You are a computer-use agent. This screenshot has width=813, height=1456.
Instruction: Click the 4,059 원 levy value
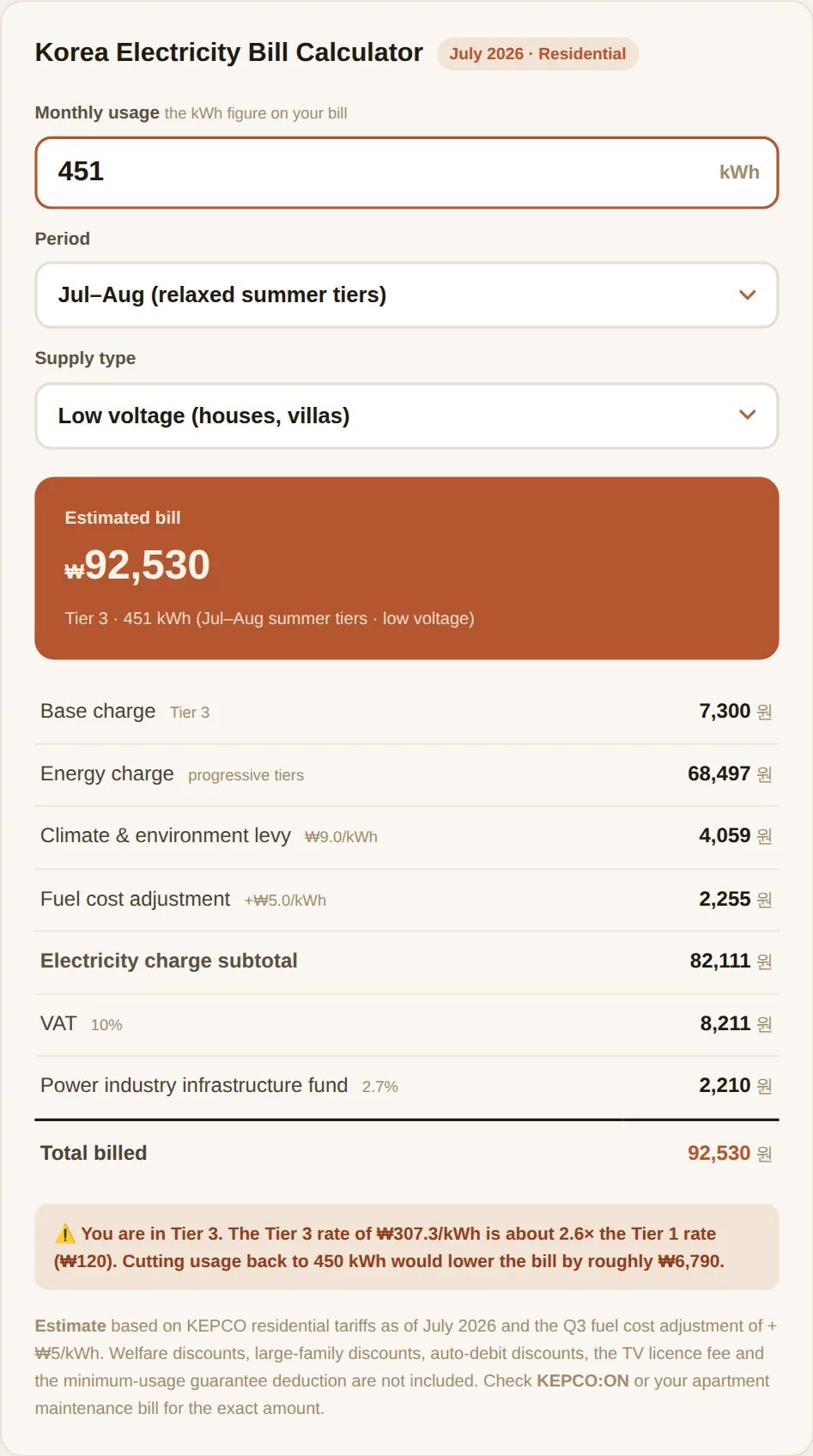click(736, 836)
